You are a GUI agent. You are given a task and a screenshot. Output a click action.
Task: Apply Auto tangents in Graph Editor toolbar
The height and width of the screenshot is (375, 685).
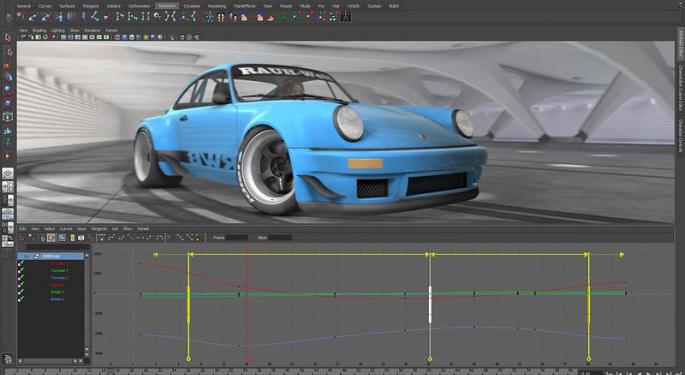click(x=101, y=238)
